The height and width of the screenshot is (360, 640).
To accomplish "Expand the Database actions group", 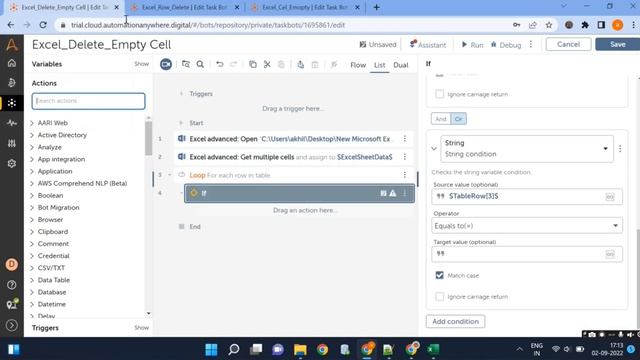I will pos(32,292).
